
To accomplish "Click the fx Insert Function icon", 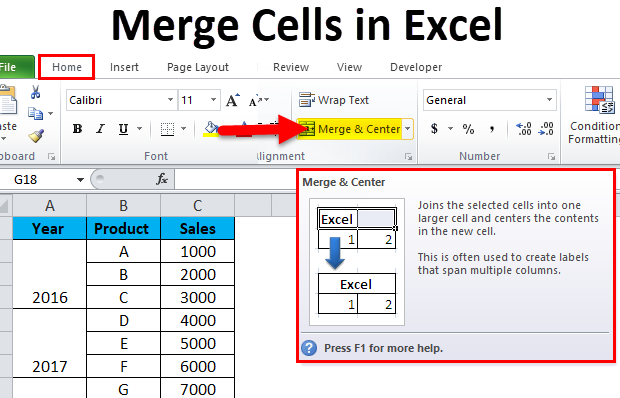I will click(x=162, y=179).
